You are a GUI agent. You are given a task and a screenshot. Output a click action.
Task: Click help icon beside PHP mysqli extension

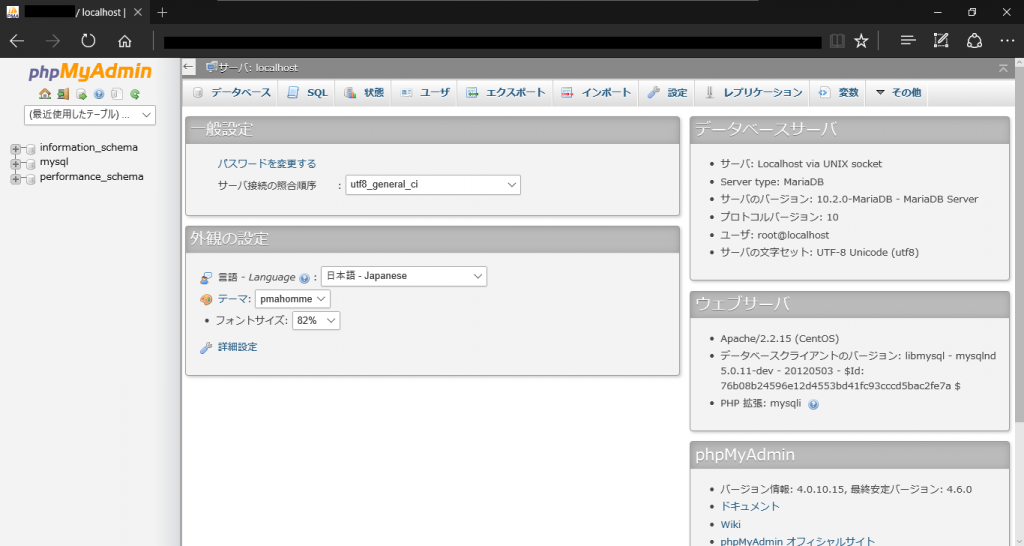[x=813, y=404]
